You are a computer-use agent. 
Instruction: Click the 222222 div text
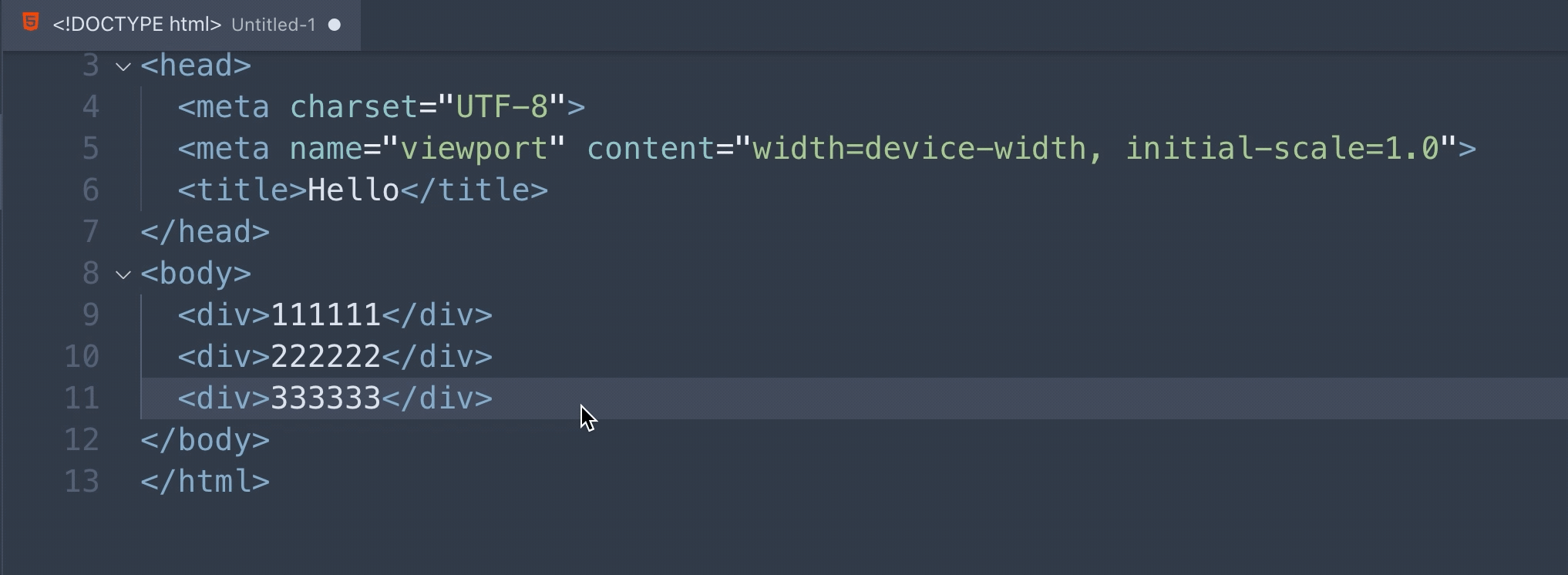click(x=325, y=356)
